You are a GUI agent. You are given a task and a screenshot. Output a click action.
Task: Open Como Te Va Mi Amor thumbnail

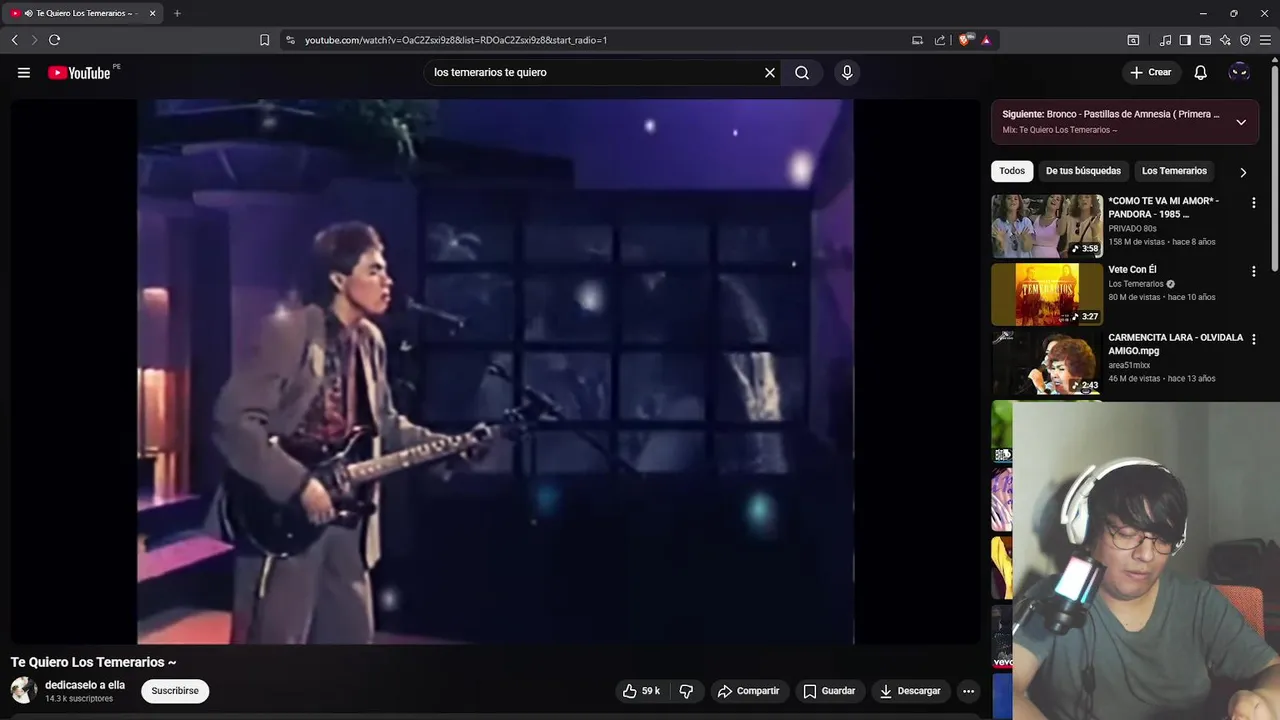coord(1047,226)
